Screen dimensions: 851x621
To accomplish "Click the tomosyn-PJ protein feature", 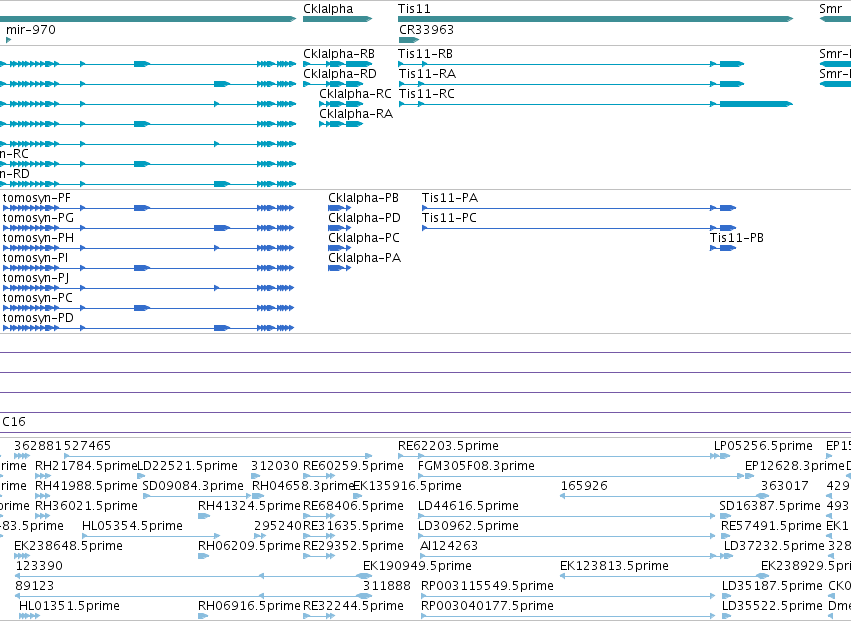I will click(148, 288).
